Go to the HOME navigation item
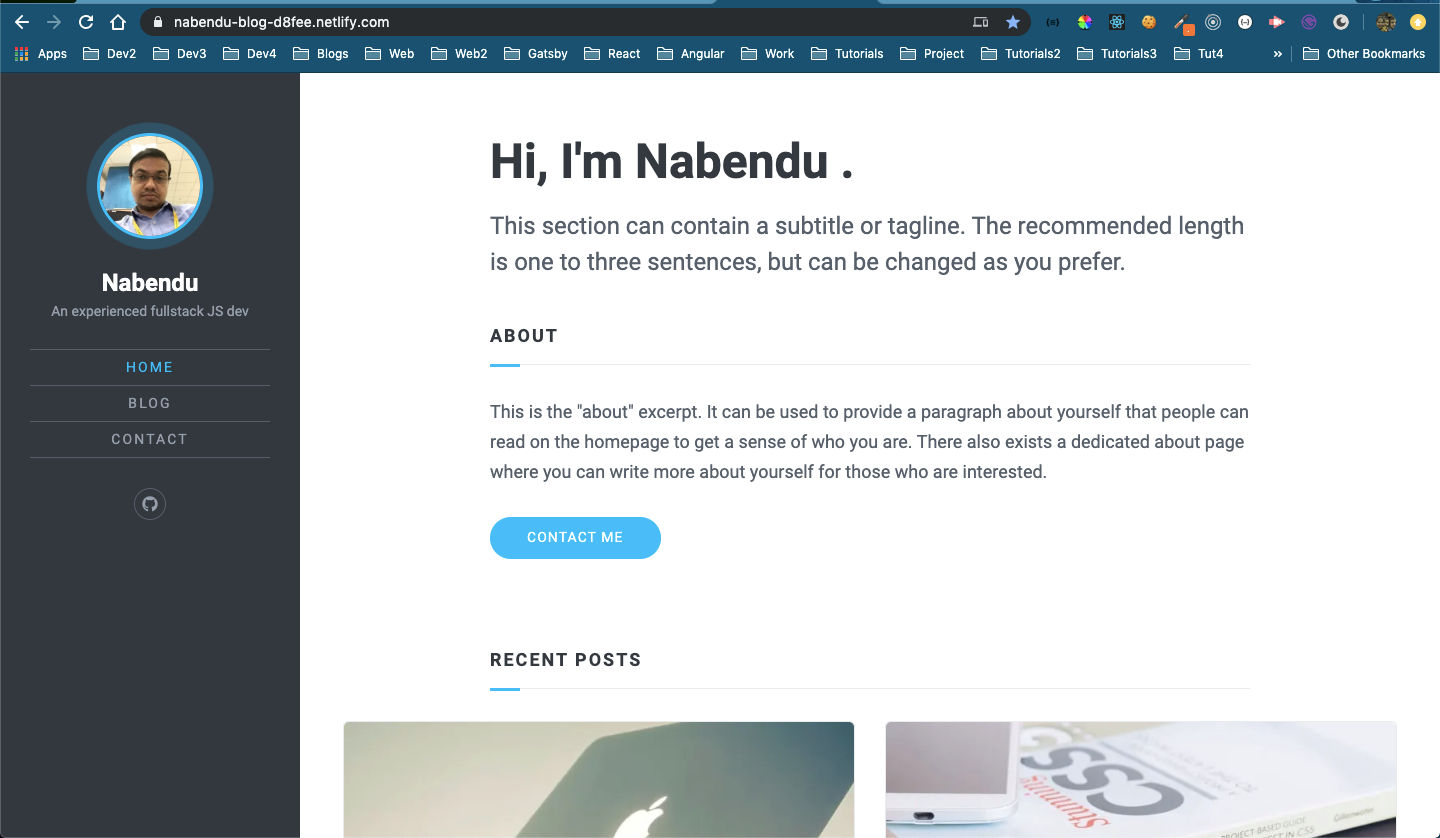This screenshot has height=838, width=1440. (x=150, y=367)
